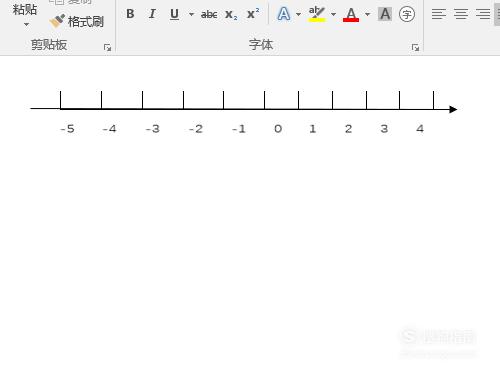The width and height of the screenshot is (500, 383).
Task: Click enclosed character circle icon
Action: [407, 14]
